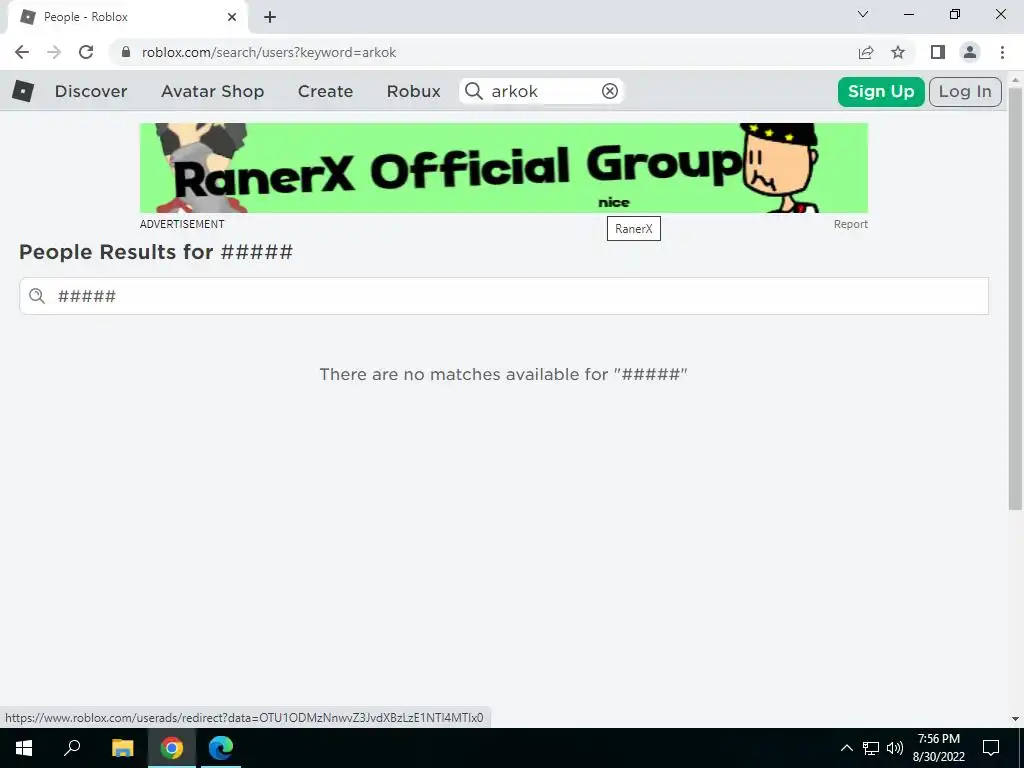
Task: Click the scrollbar down arrow
Action: (x=1015, y=718)
